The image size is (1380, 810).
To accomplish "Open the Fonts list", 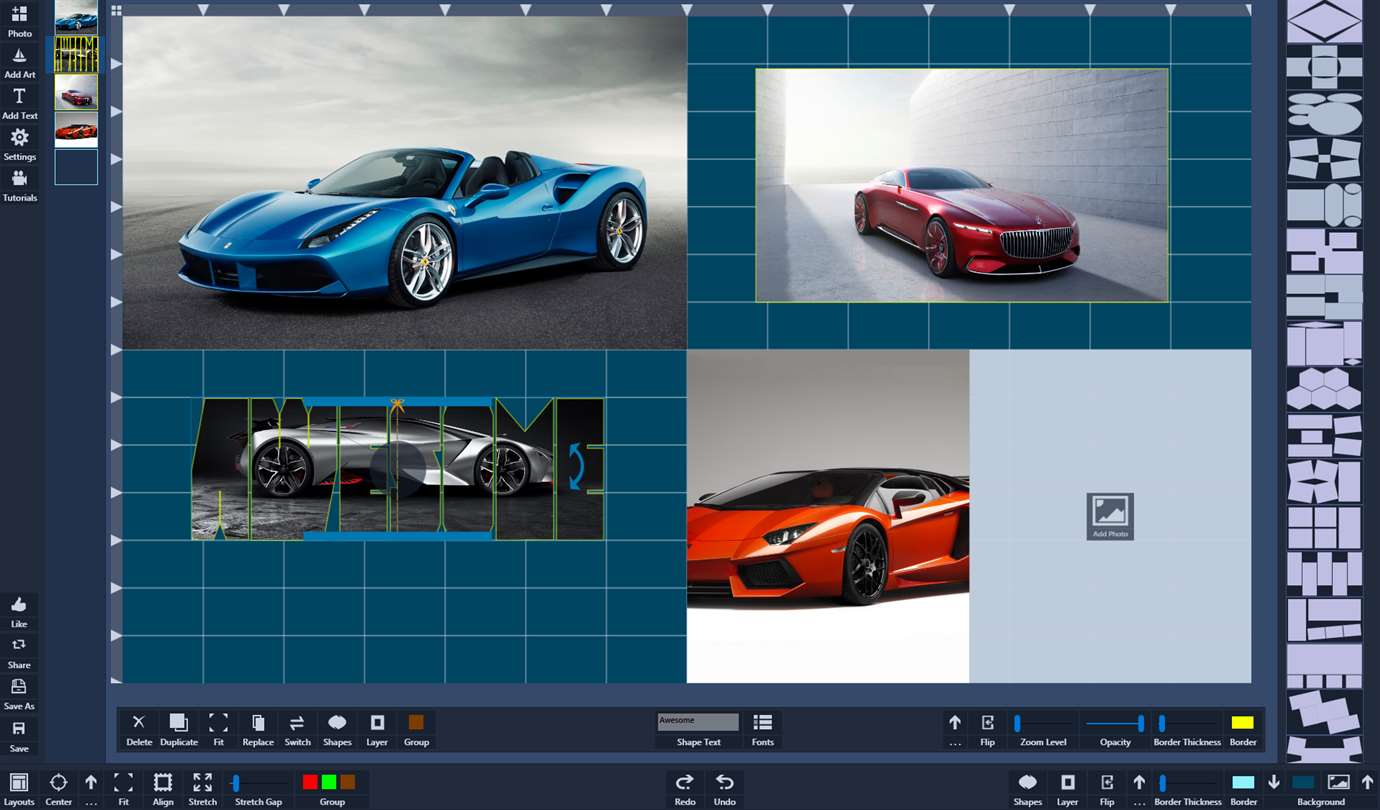I will [x=763, y=729].
